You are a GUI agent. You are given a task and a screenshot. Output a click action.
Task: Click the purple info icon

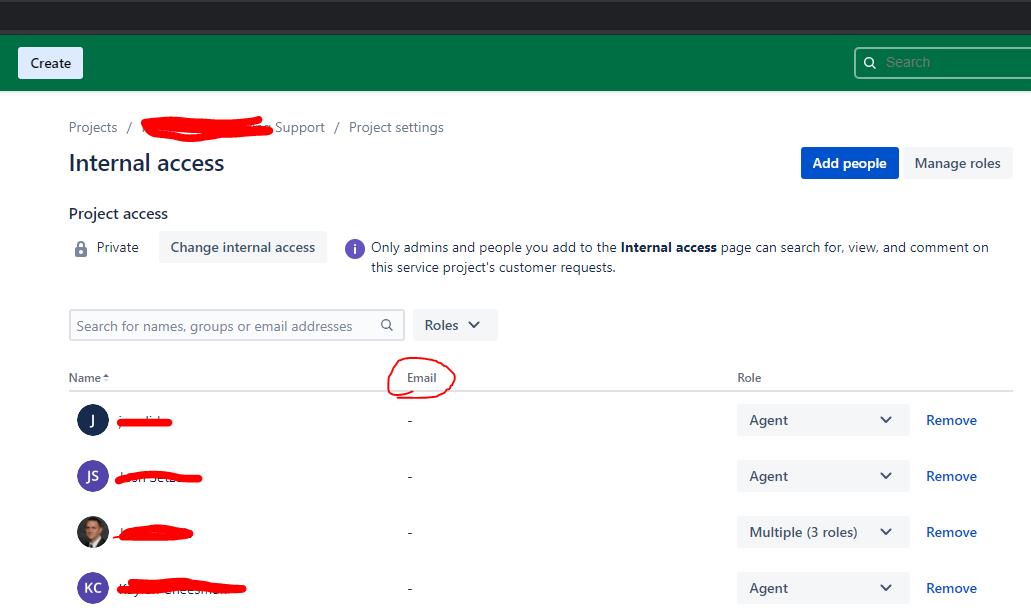point(355,248)
